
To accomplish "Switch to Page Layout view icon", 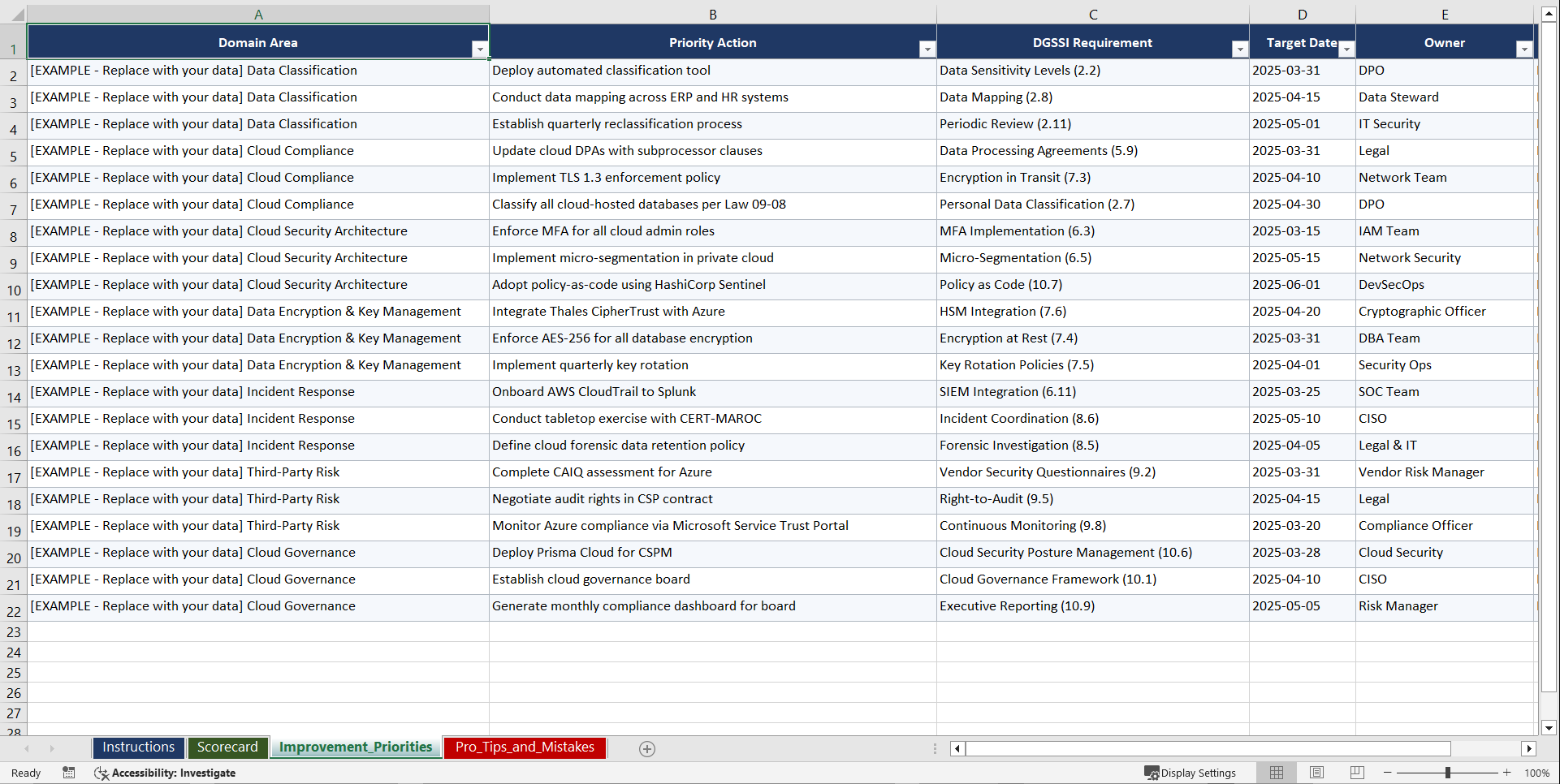I will 1316,773.
